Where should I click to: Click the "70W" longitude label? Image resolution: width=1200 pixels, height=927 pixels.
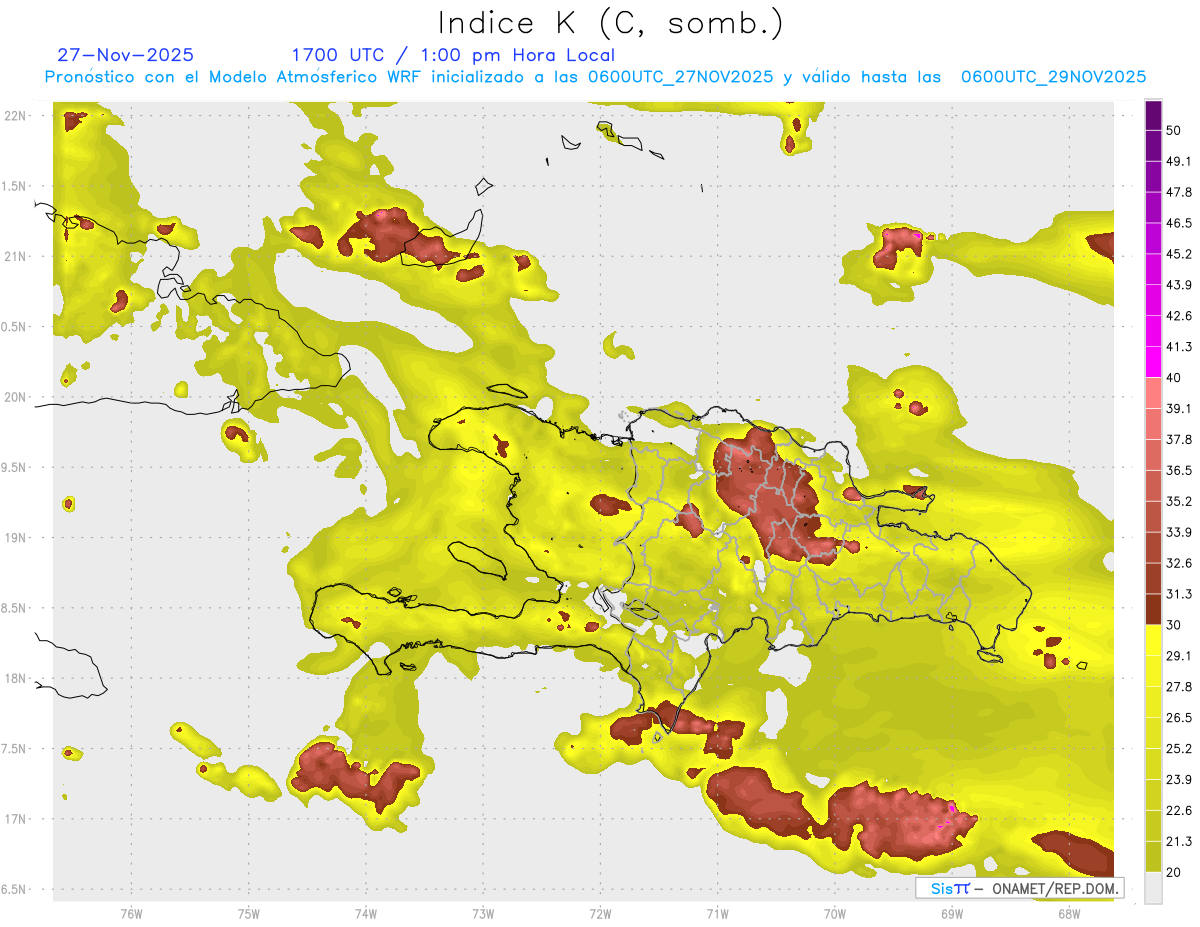click(x=835, y=913)
